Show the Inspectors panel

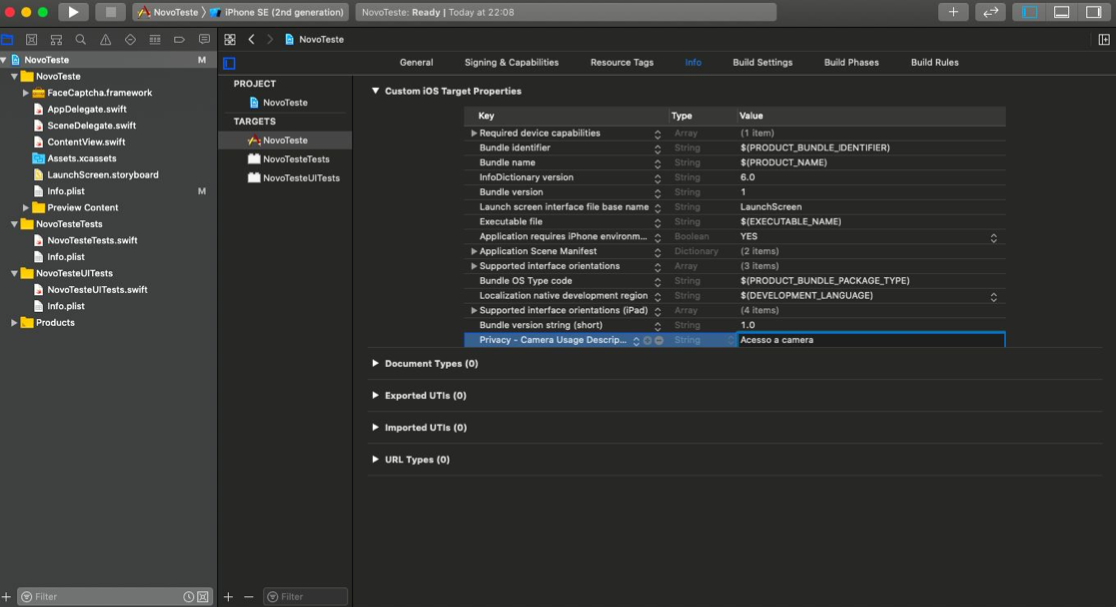(1093, 12)
